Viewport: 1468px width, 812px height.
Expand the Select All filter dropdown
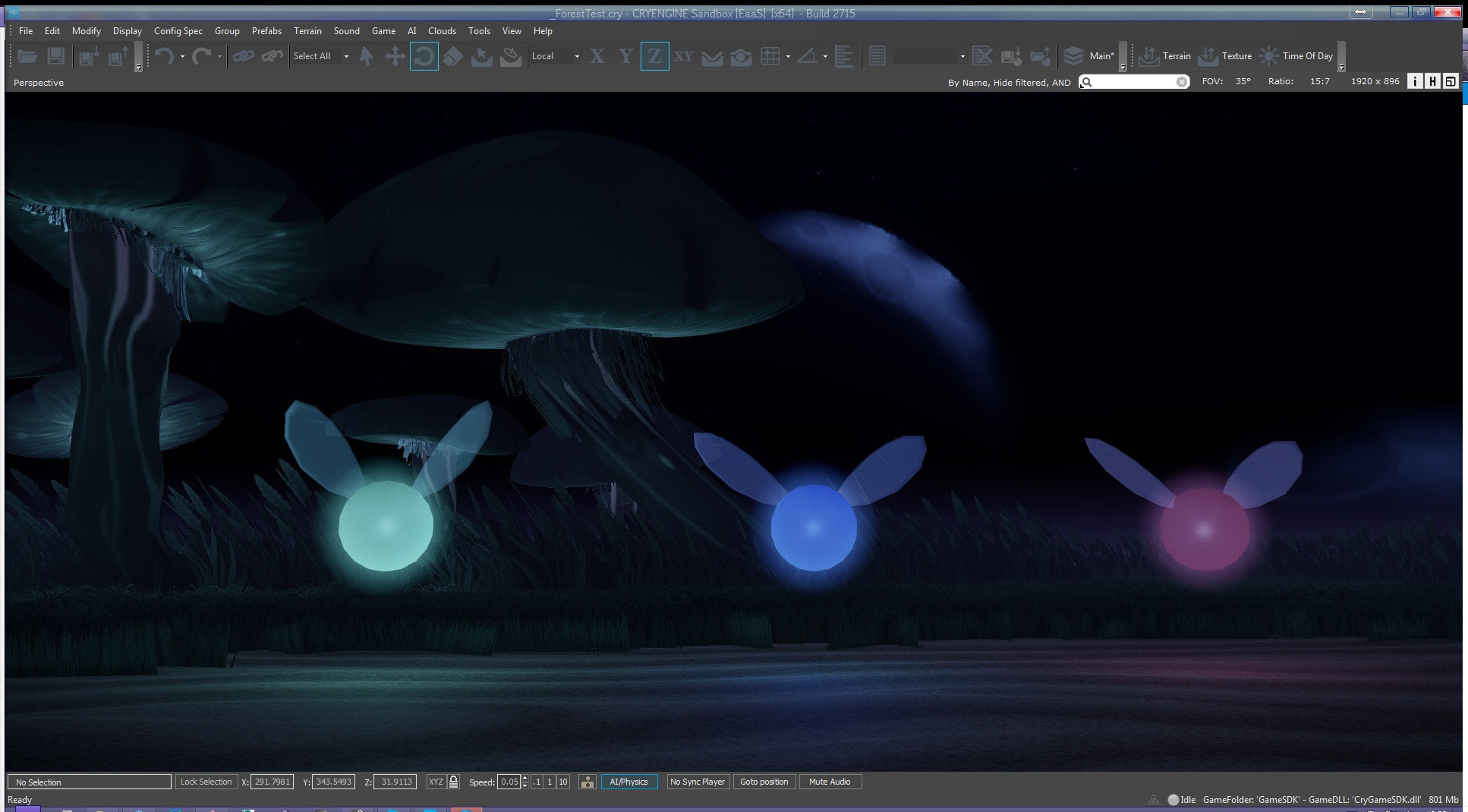[x=346, y=56]
